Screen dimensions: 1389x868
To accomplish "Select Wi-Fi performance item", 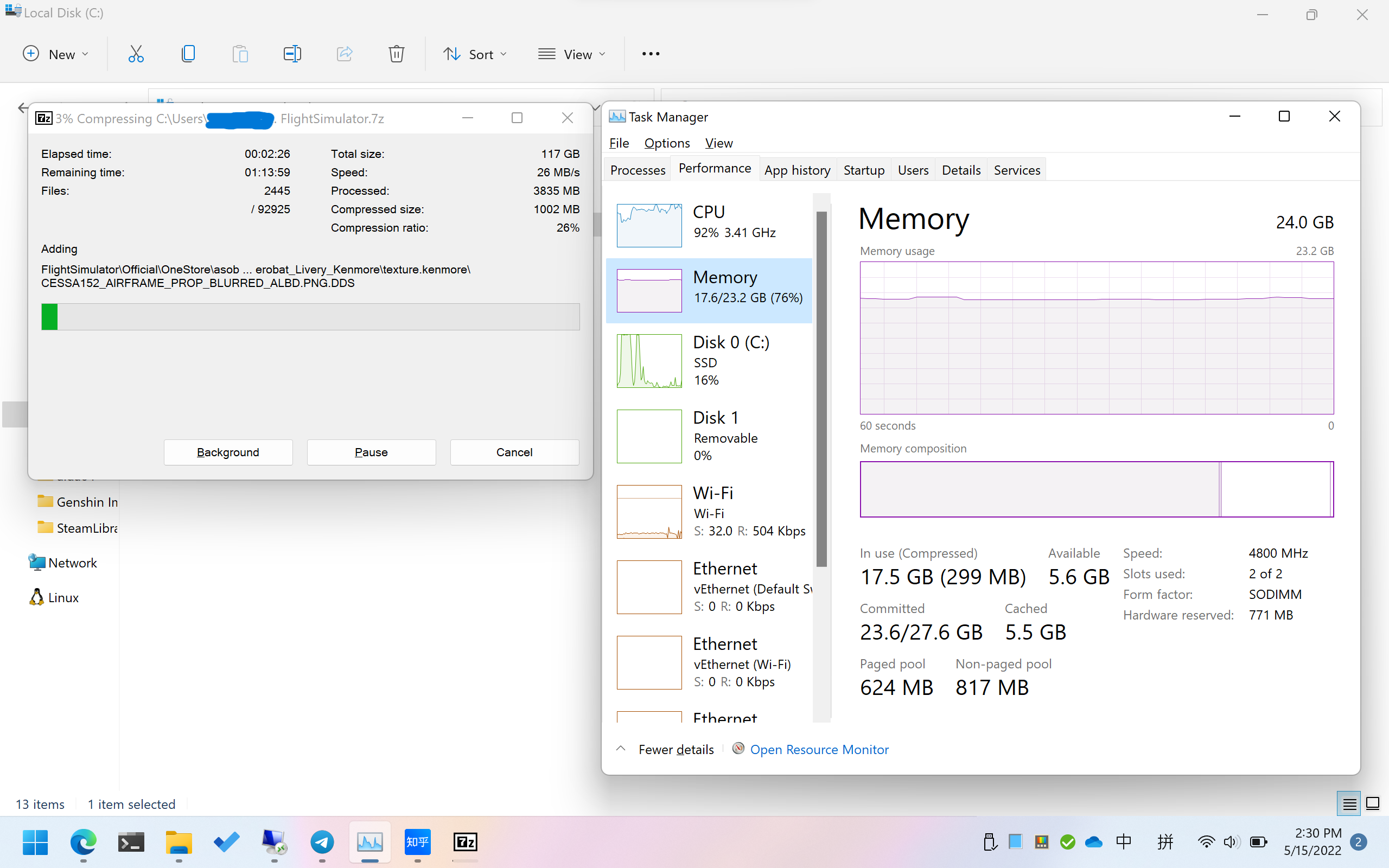I will [x=709, y=512].
